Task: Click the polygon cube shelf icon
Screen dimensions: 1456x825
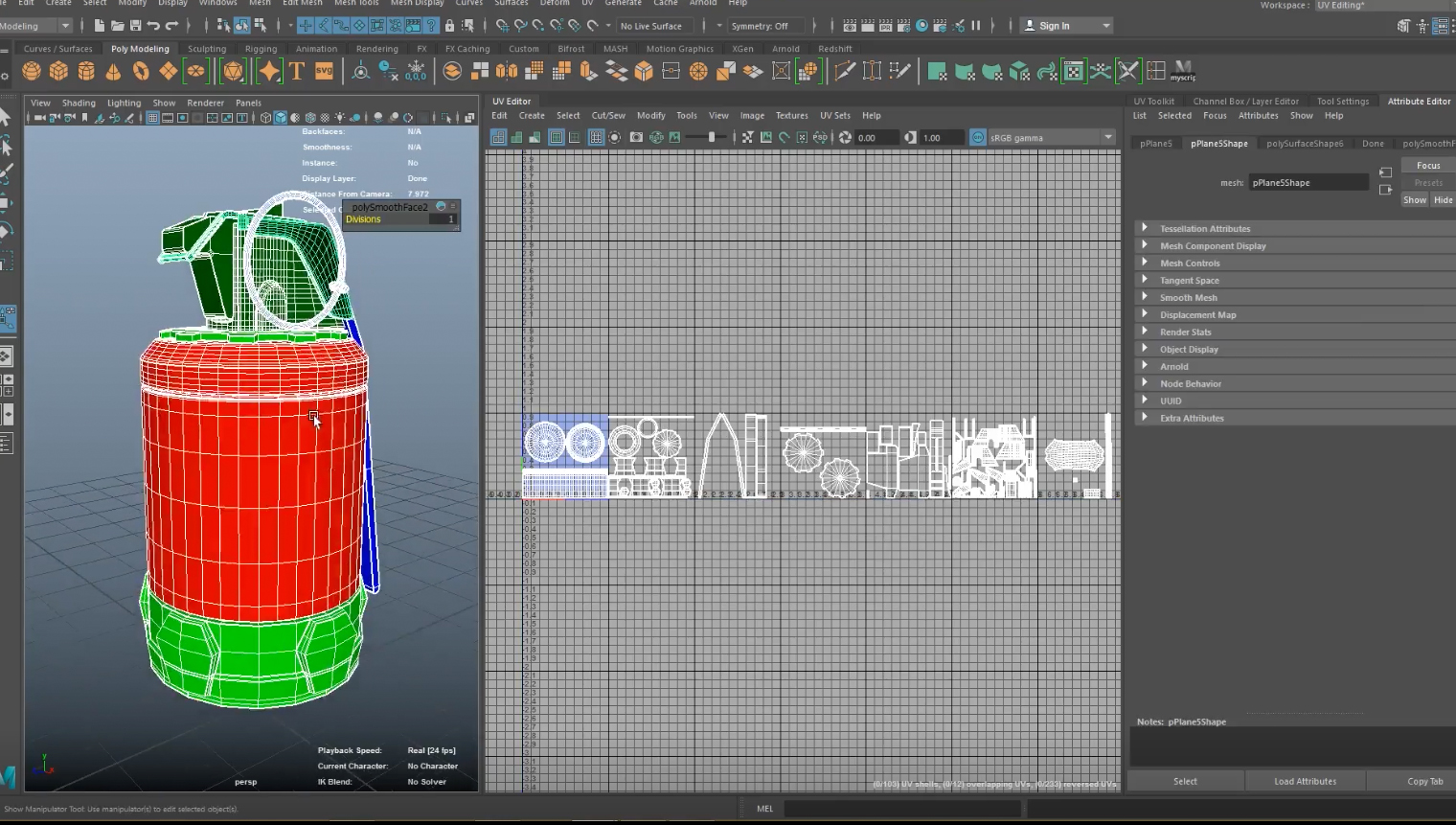Action: (58, 72)
